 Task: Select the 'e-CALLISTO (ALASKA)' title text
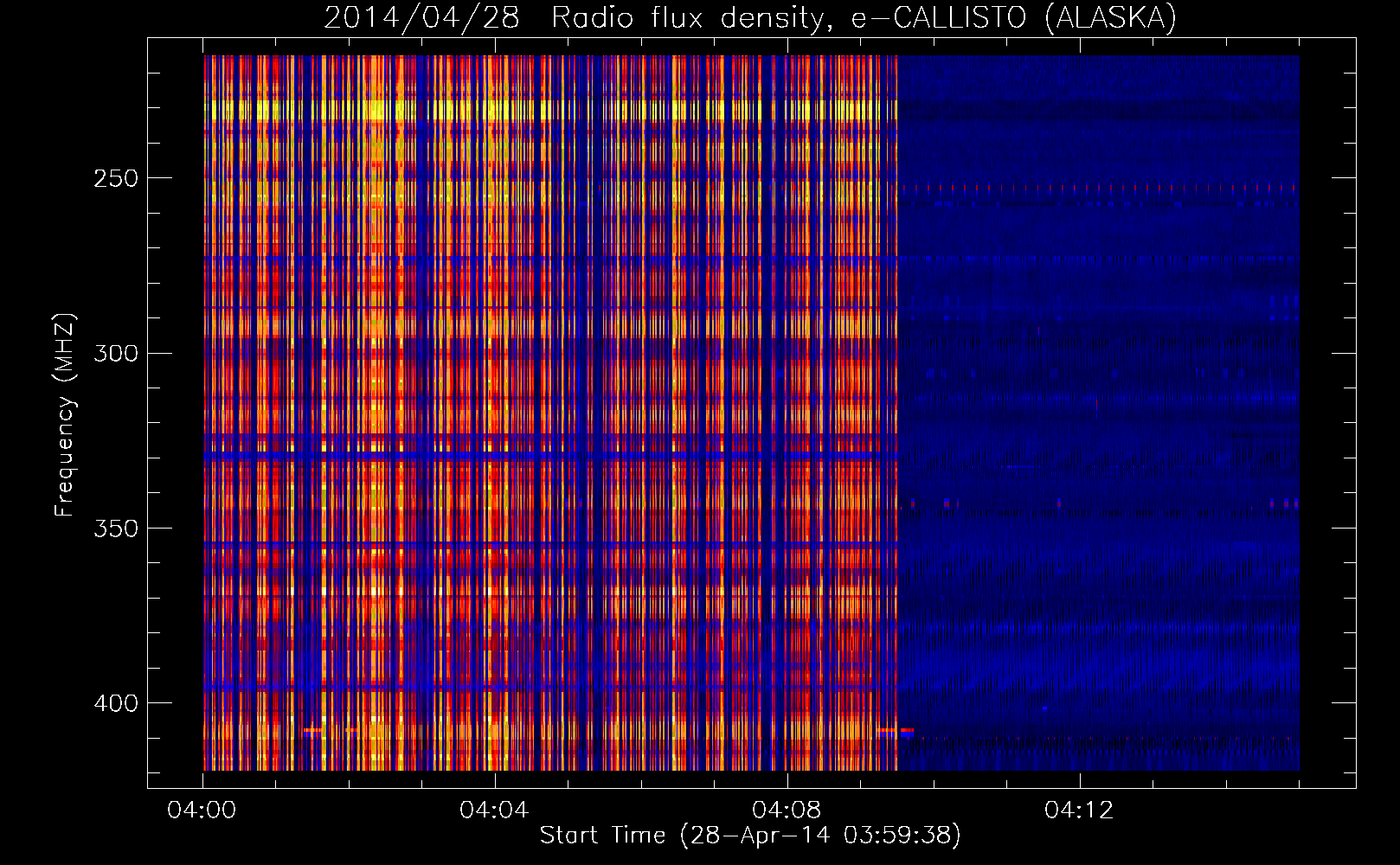[x=1014, y=18]
